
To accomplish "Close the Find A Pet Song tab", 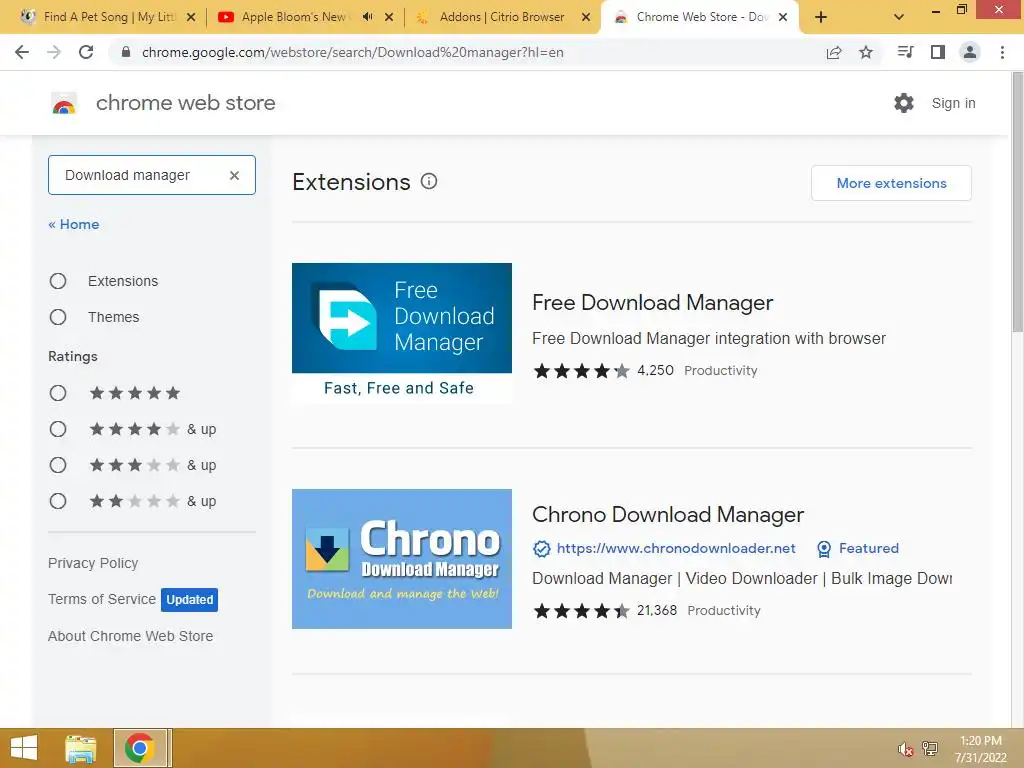I will point(191,17).
